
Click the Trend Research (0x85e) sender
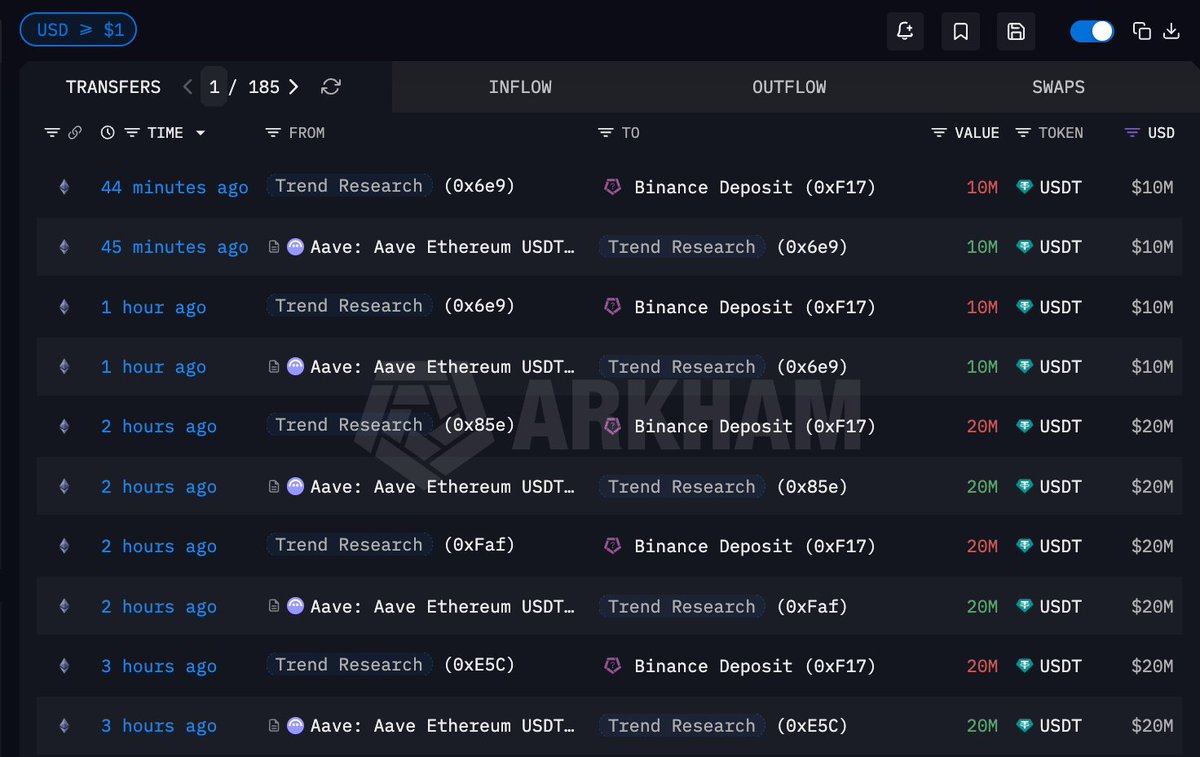tap(390, 425)
